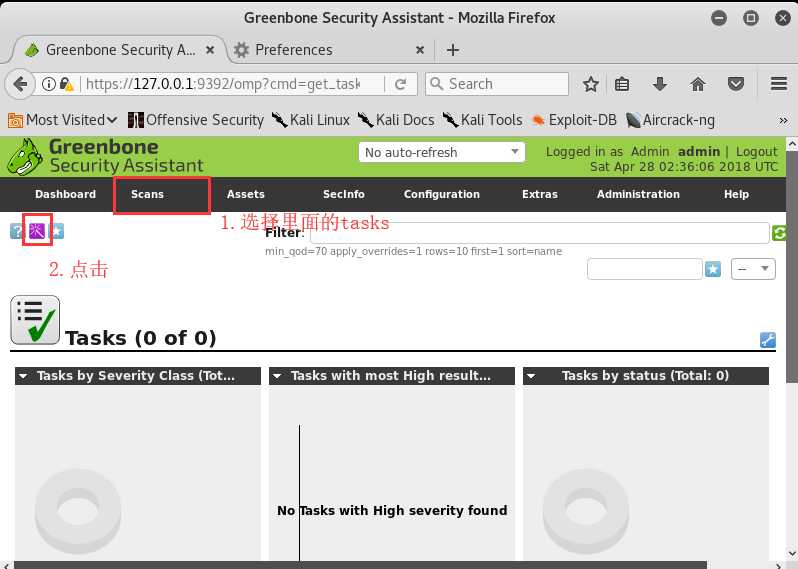
Task: Open the Administration menu
Action: (x=638, y=194)
